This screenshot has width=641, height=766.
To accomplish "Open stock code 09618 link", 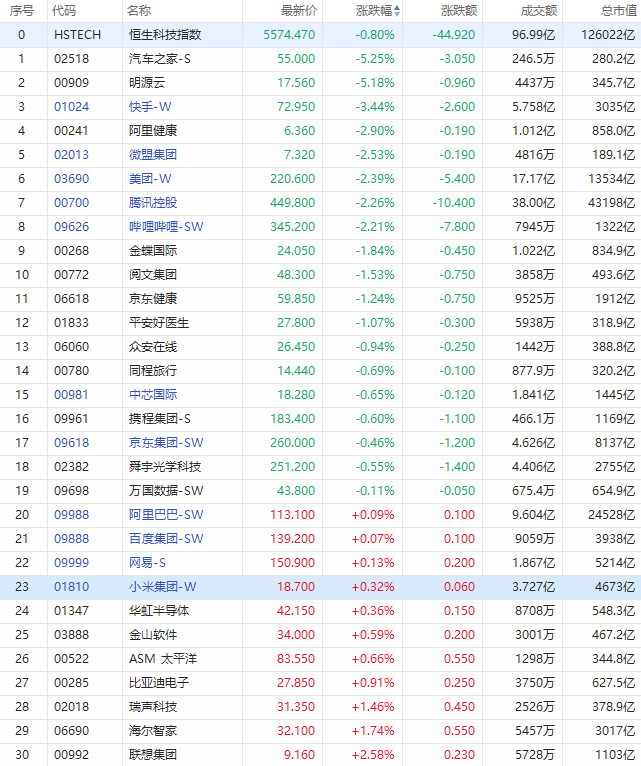I will point(72,443).
